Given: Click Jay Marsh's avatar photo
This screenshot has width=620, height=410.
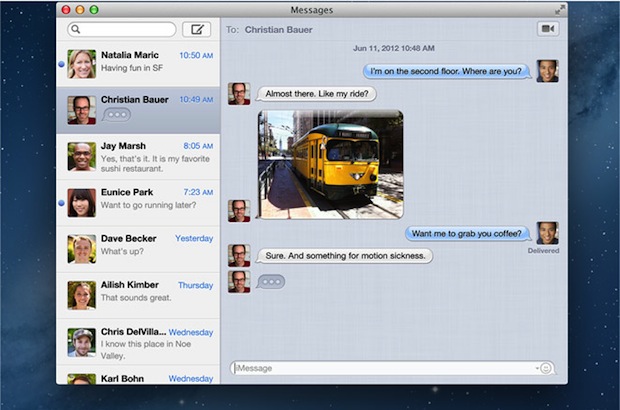Looking at the screenshot, I should [81, 157].
